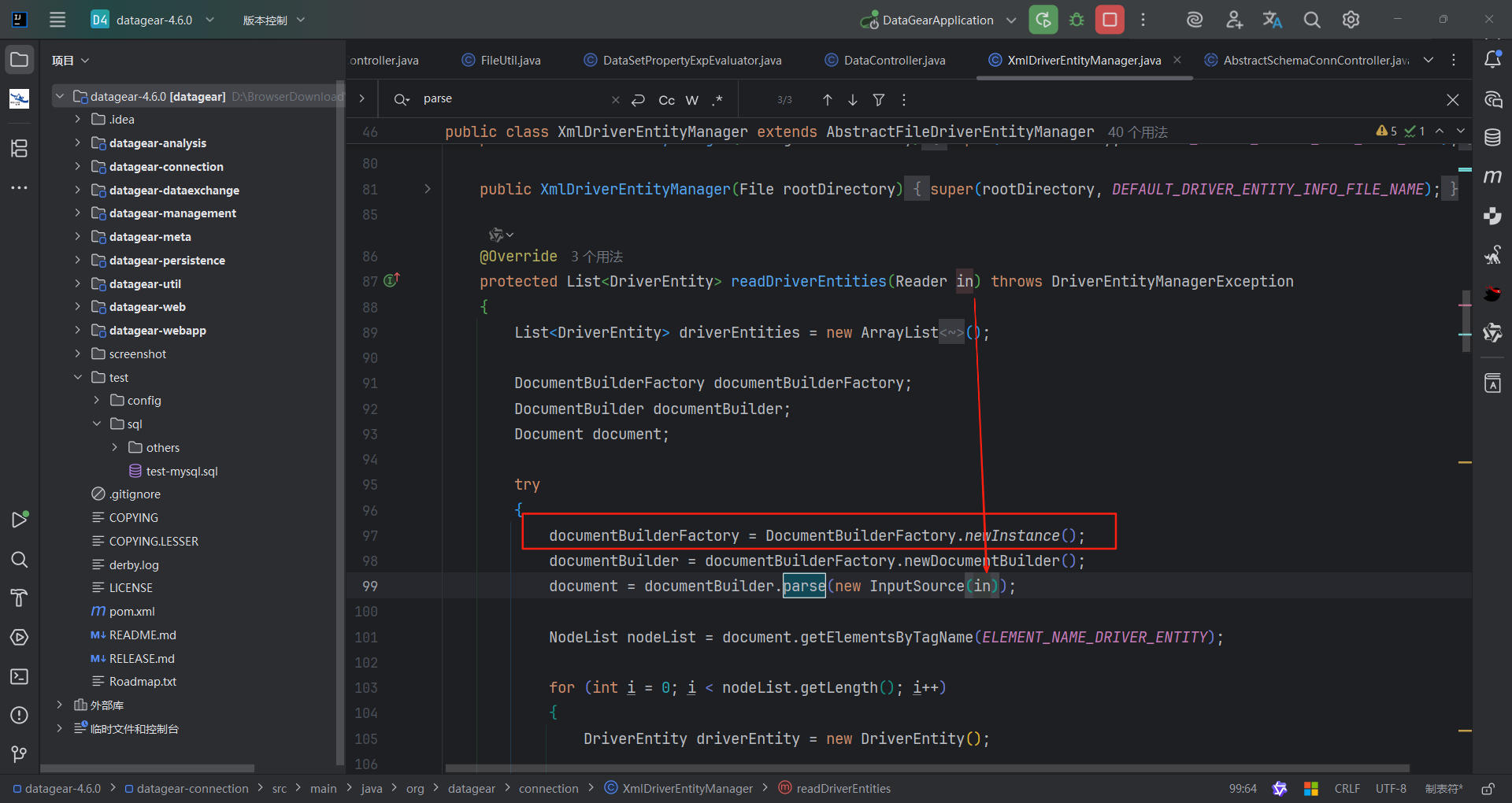Click the Rerun DataGearApplication button

tap(1043, 20)
